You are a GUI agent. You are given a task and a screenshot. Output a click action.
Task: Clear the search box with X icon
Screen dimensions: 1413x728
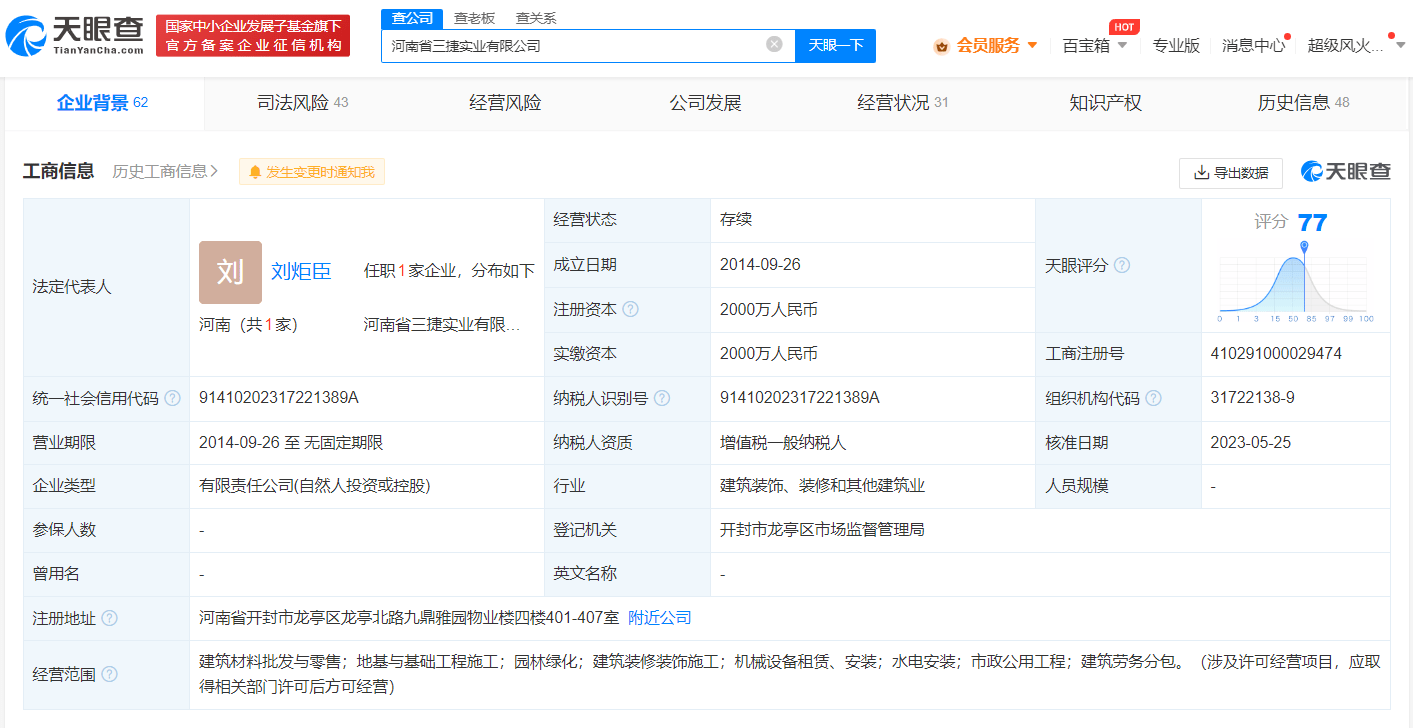[774, 44]
